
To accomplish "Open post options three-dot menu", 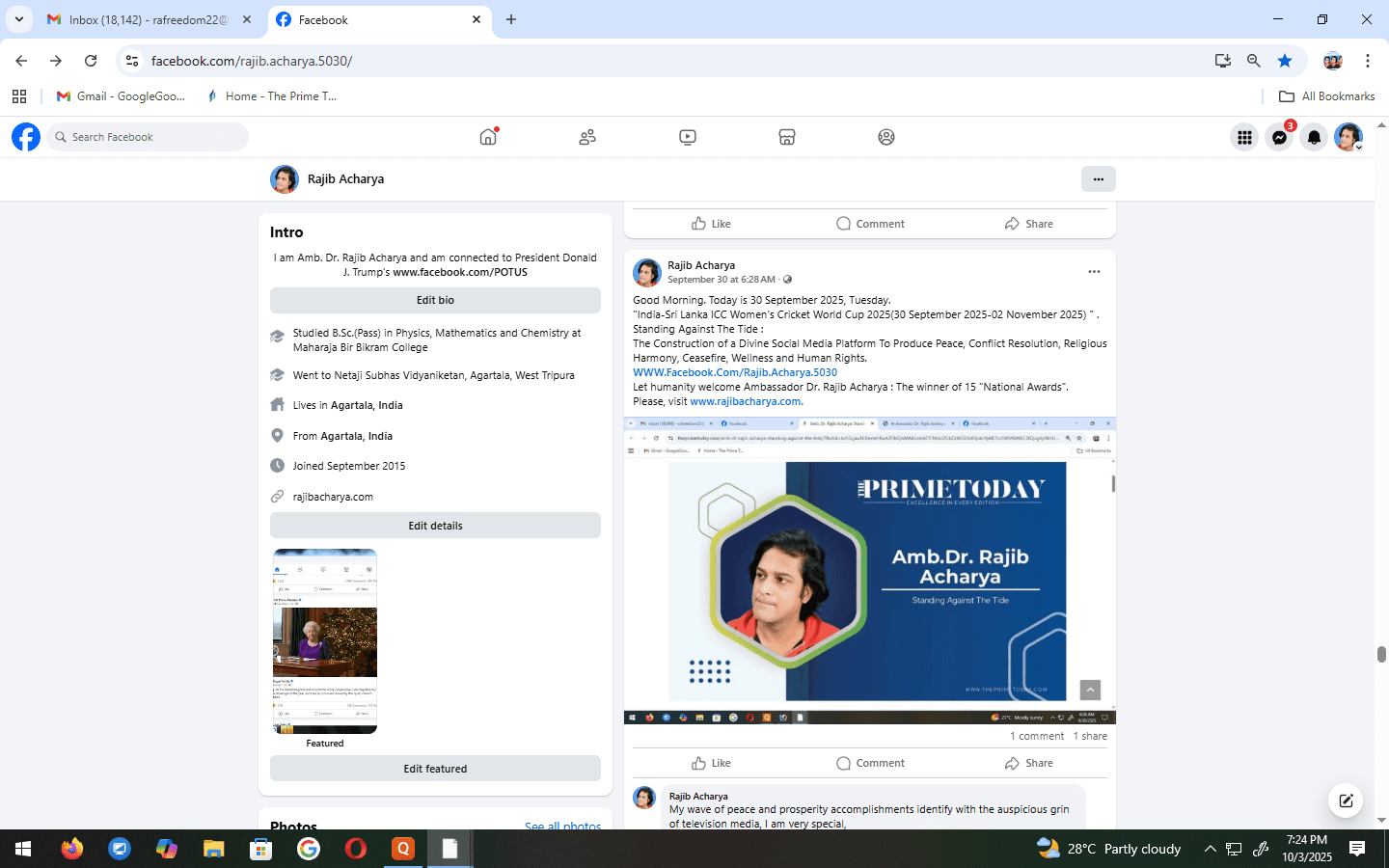I will [1094, 272].
